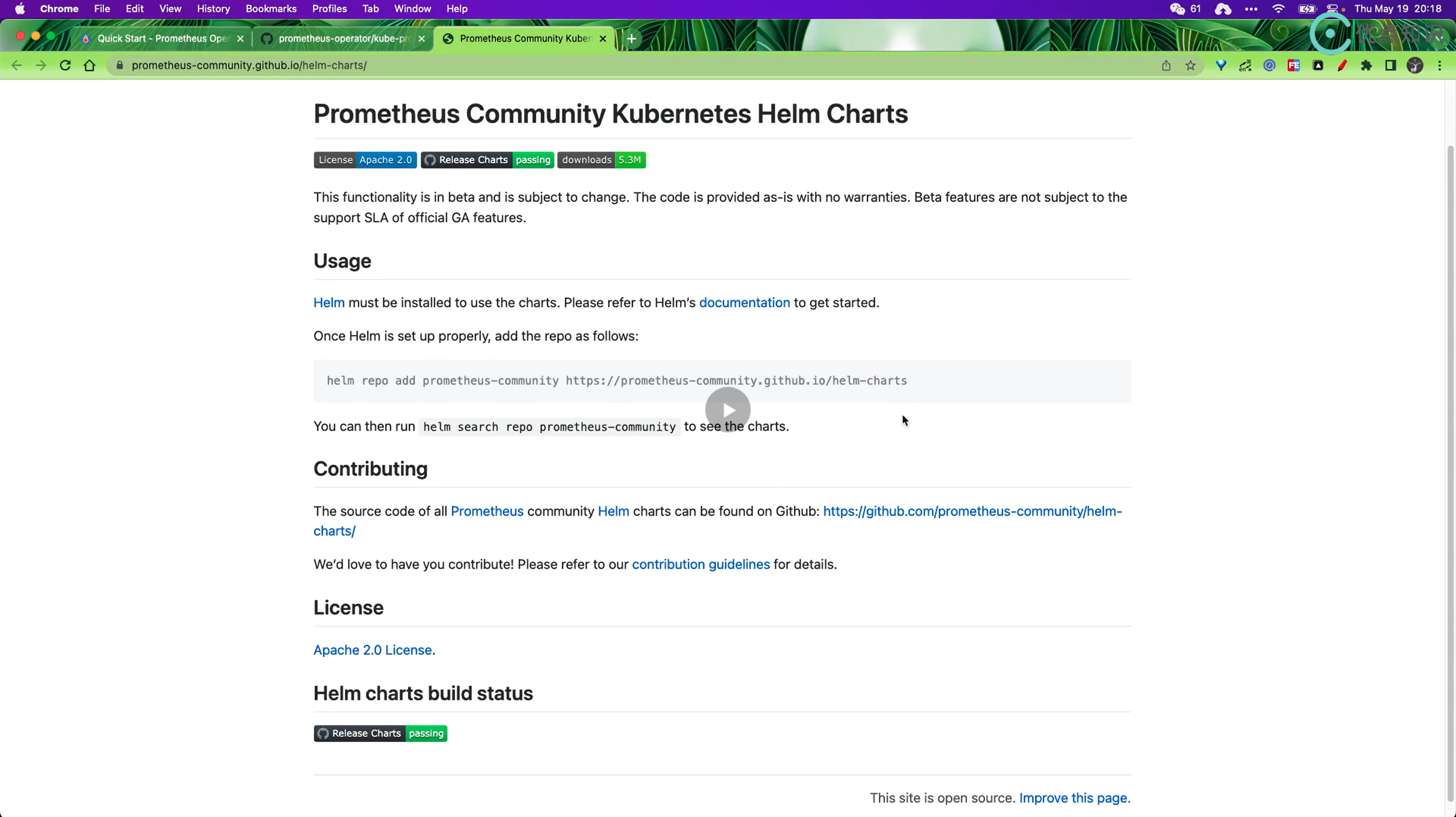Image resolution: width=1456 pixels, height=817 pixels.
Task: Go to the browser home page
Action: (x=89, y=65)
